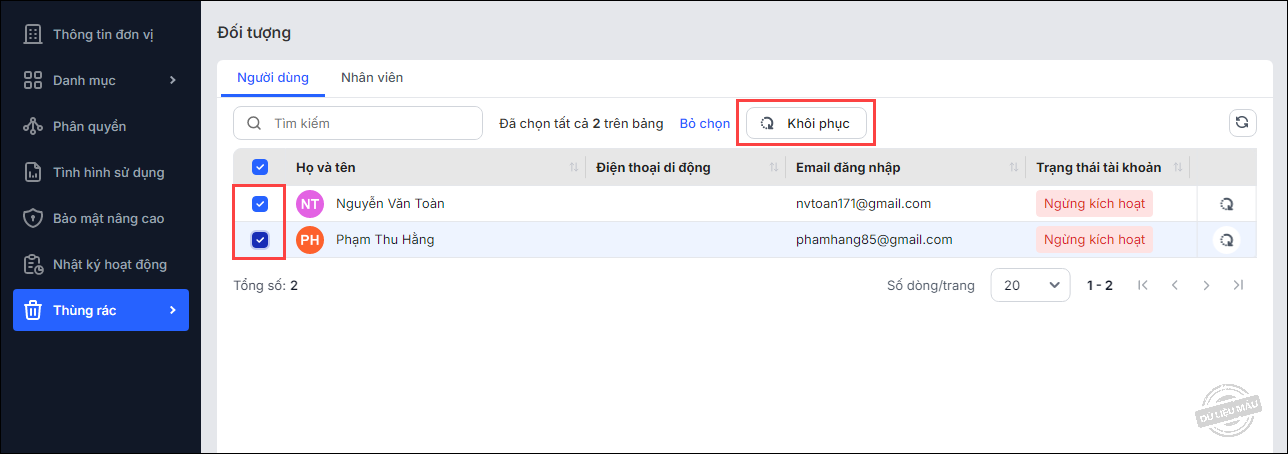Sort by Họ và tên column icon
Image resolution: width=1288 pixels, height=454 pixels.
point(574,168)
